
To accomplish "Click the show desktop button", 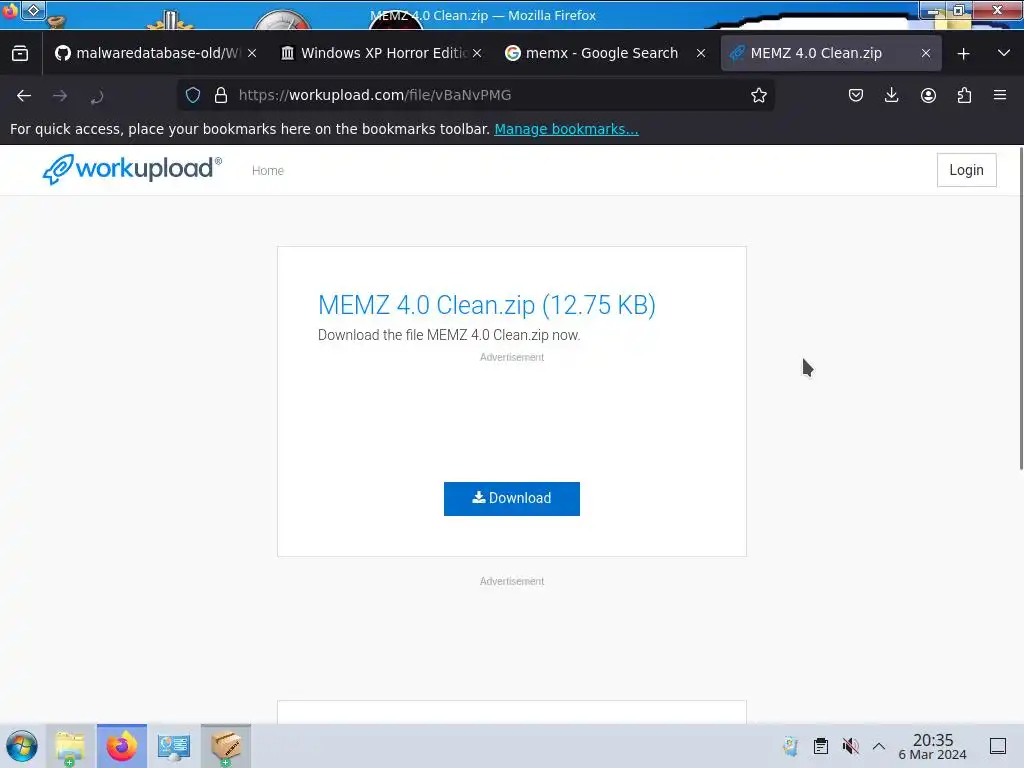I will click(998, 746).
